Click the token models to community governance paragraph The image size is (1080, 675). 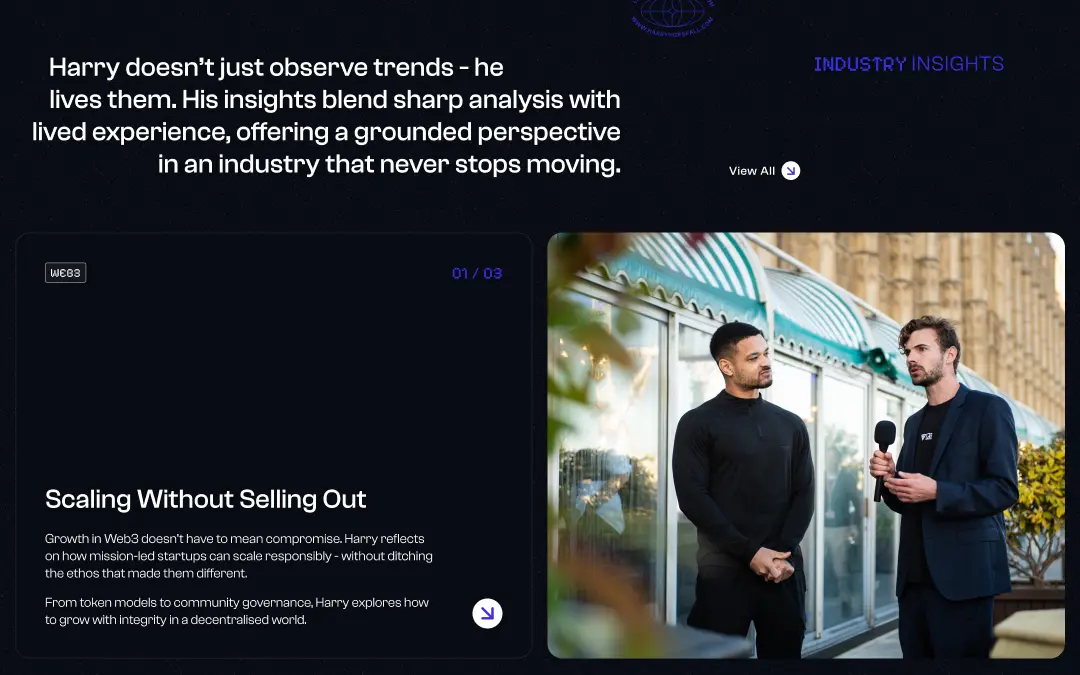(x=237, y=611)
